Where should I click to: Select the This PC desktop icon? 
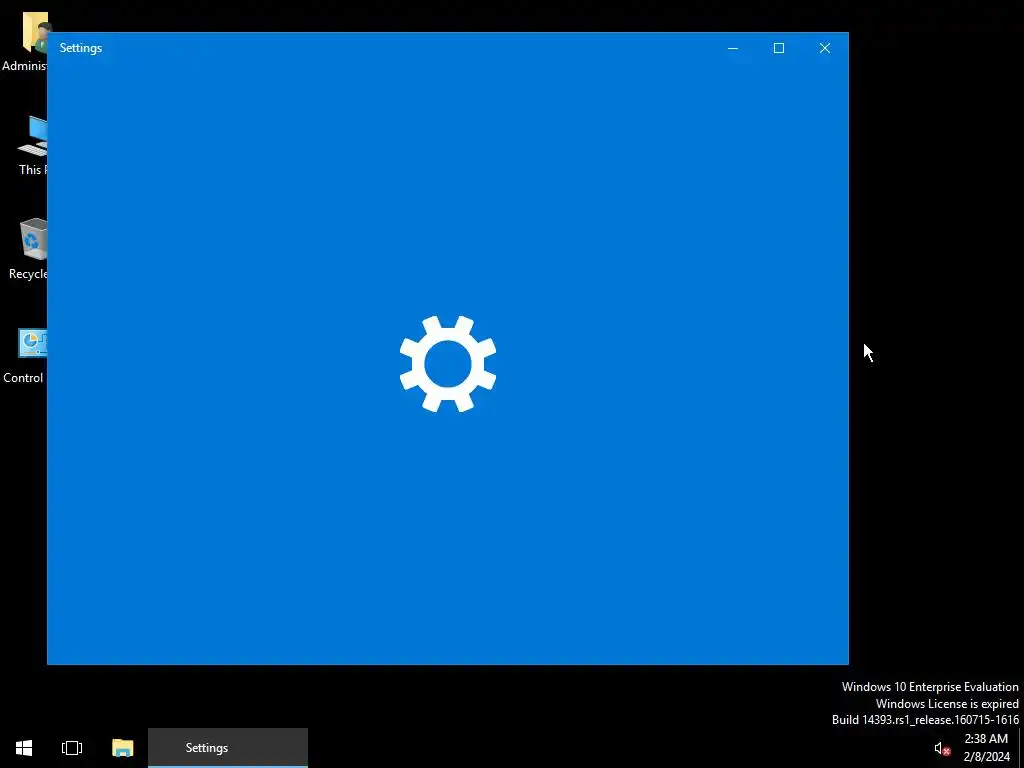31,146
